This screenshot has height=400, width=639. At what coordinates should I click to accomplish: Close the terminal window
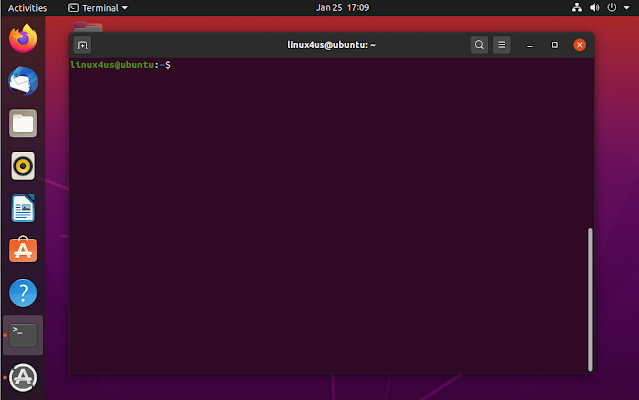pos(580,45)
